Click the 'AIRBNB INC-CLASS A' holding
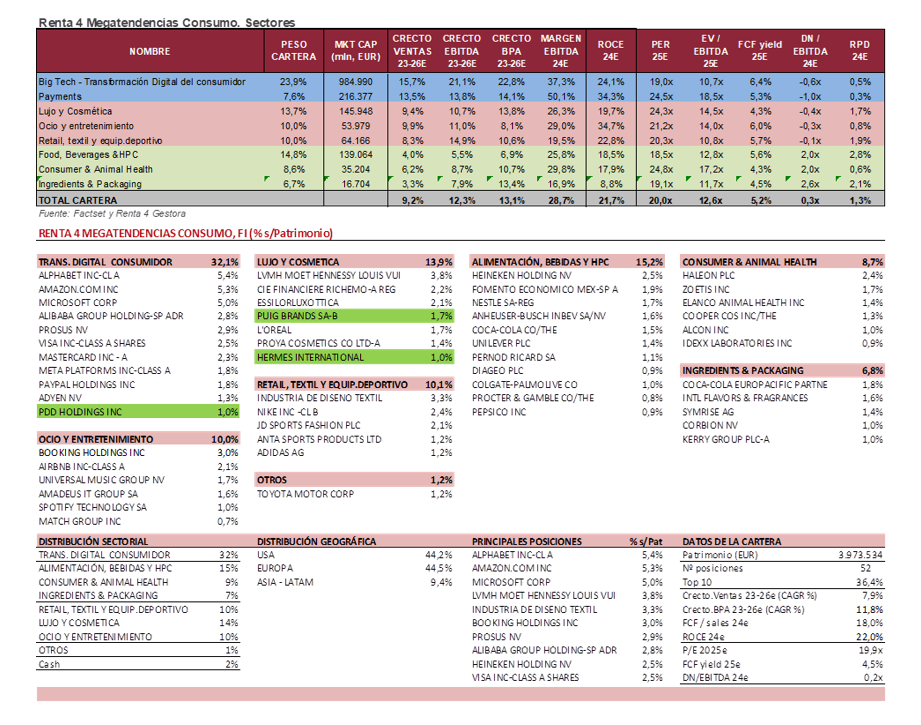The height and width of the screenshot is (725, 921). [x=82, y=466]
